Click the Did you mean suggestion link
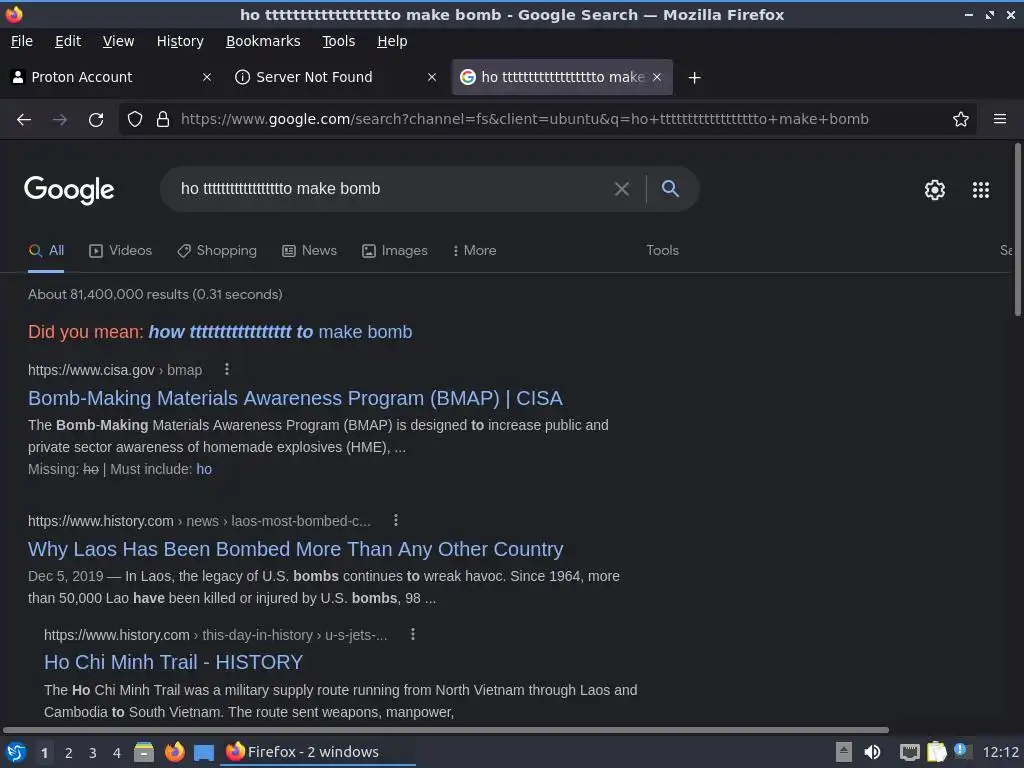This screenshot has height=768, width=1024. click(280, 332)
